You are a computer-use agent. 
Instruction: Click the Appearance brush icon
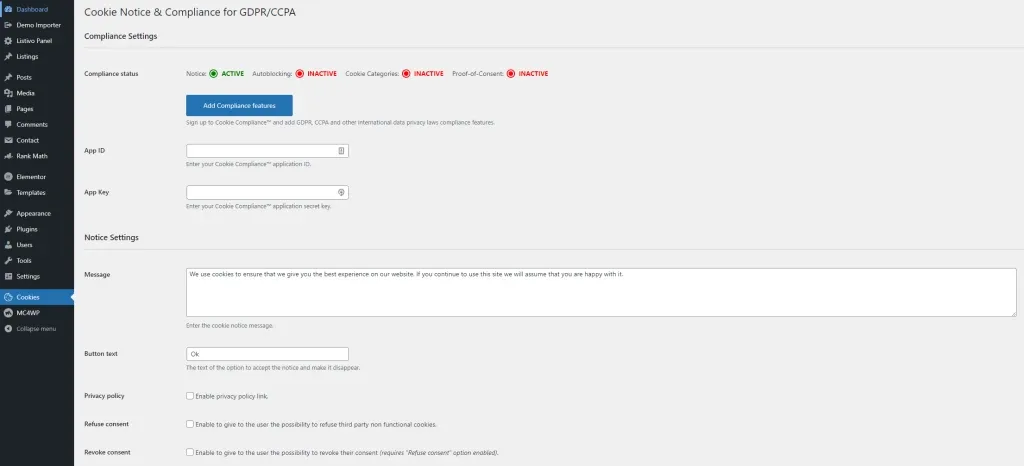[x=8, y=213]
